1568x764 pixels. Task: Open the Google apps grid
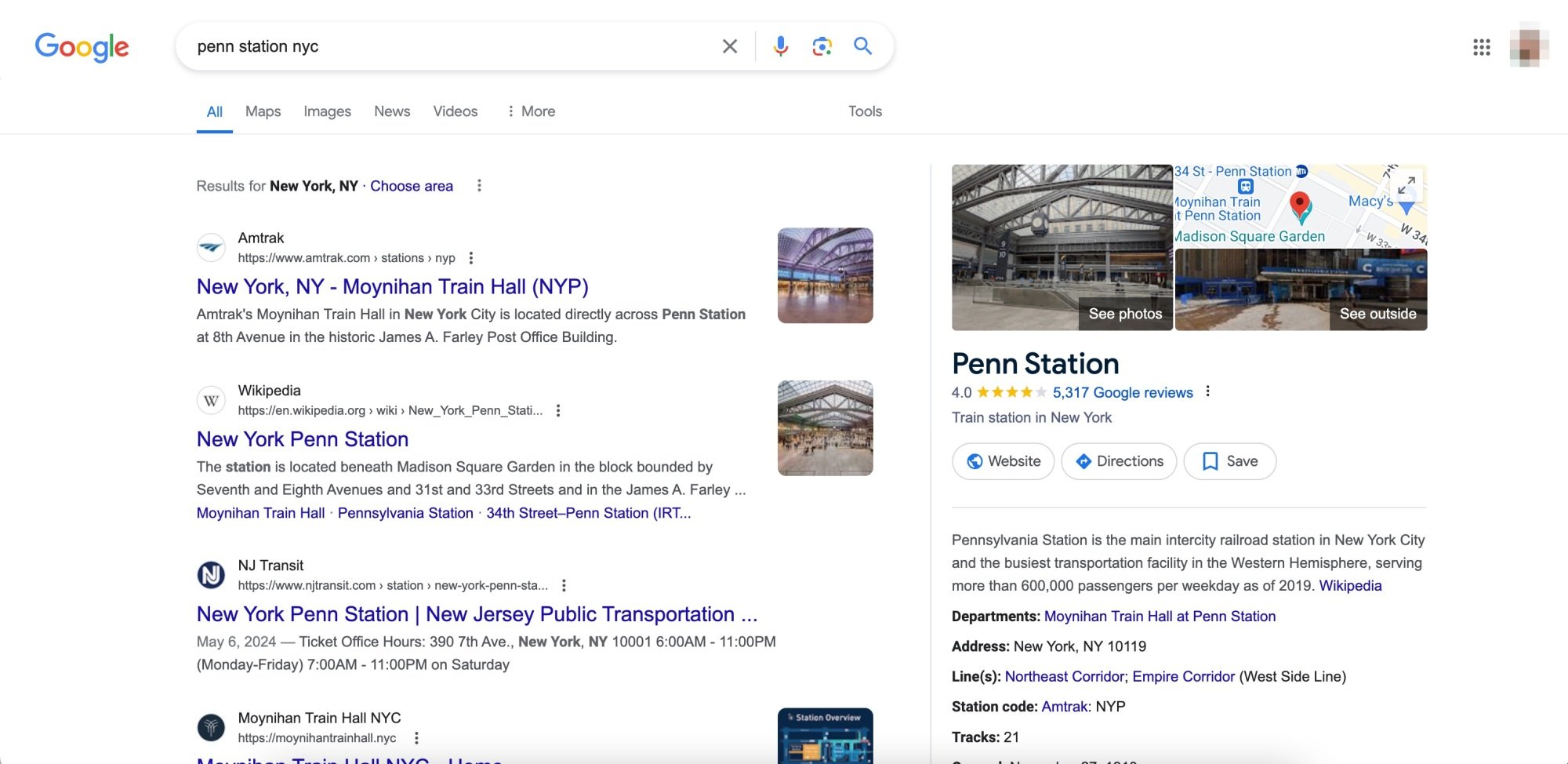(1482, 48)
